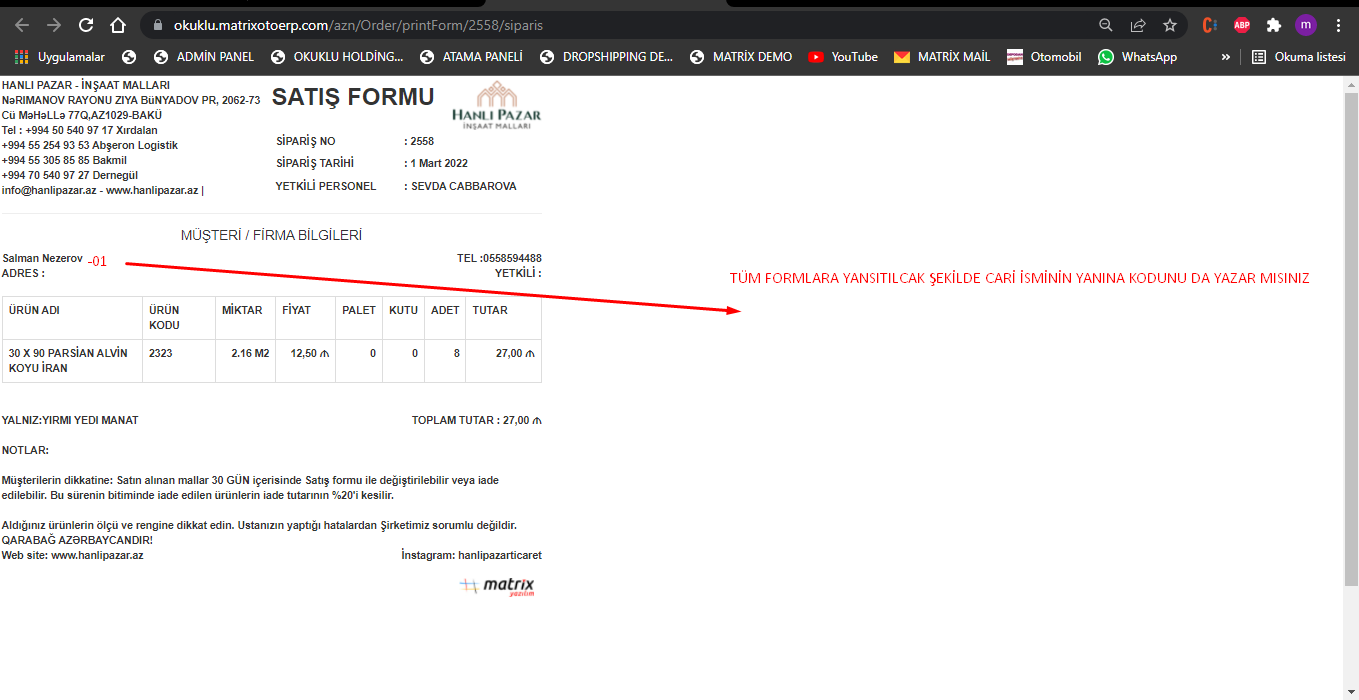Screen dimensions: 1359x700
Task: Go to the browser home page
Action: 118,25
